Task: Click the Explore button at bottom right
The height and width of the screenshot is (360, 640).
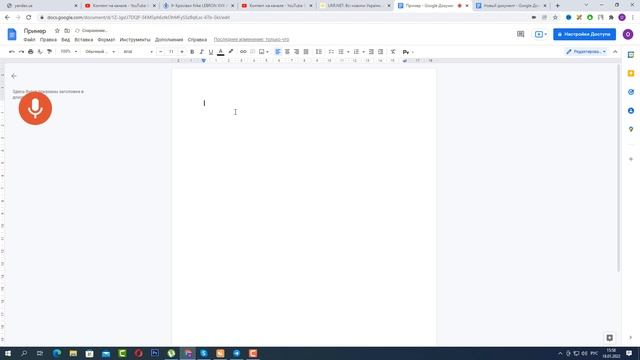Action: point(610,338)
